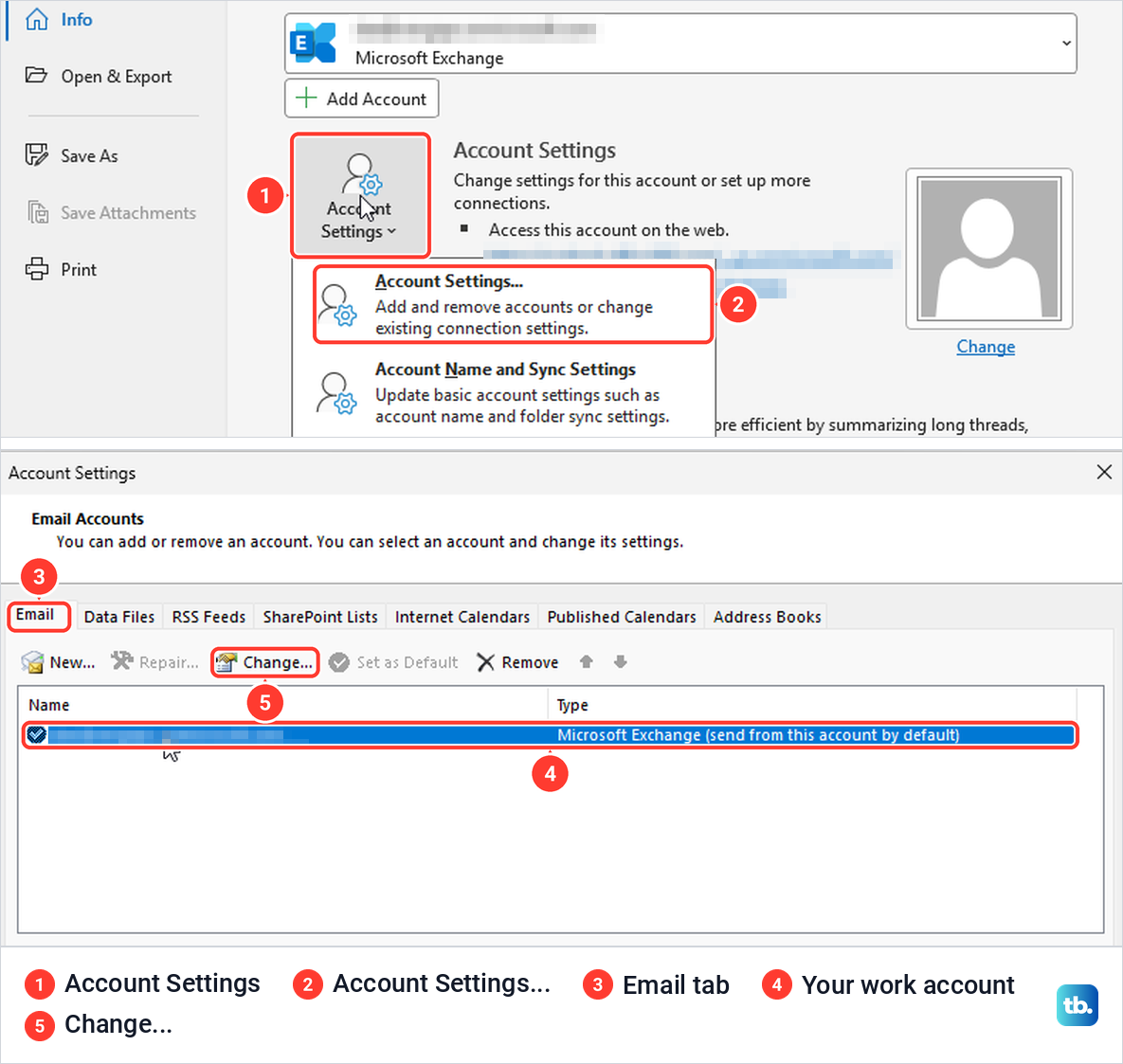This screenshot has width=1123, height=1064.
Task: Click Set as Default in the toolbar
Action: point(393,662)
